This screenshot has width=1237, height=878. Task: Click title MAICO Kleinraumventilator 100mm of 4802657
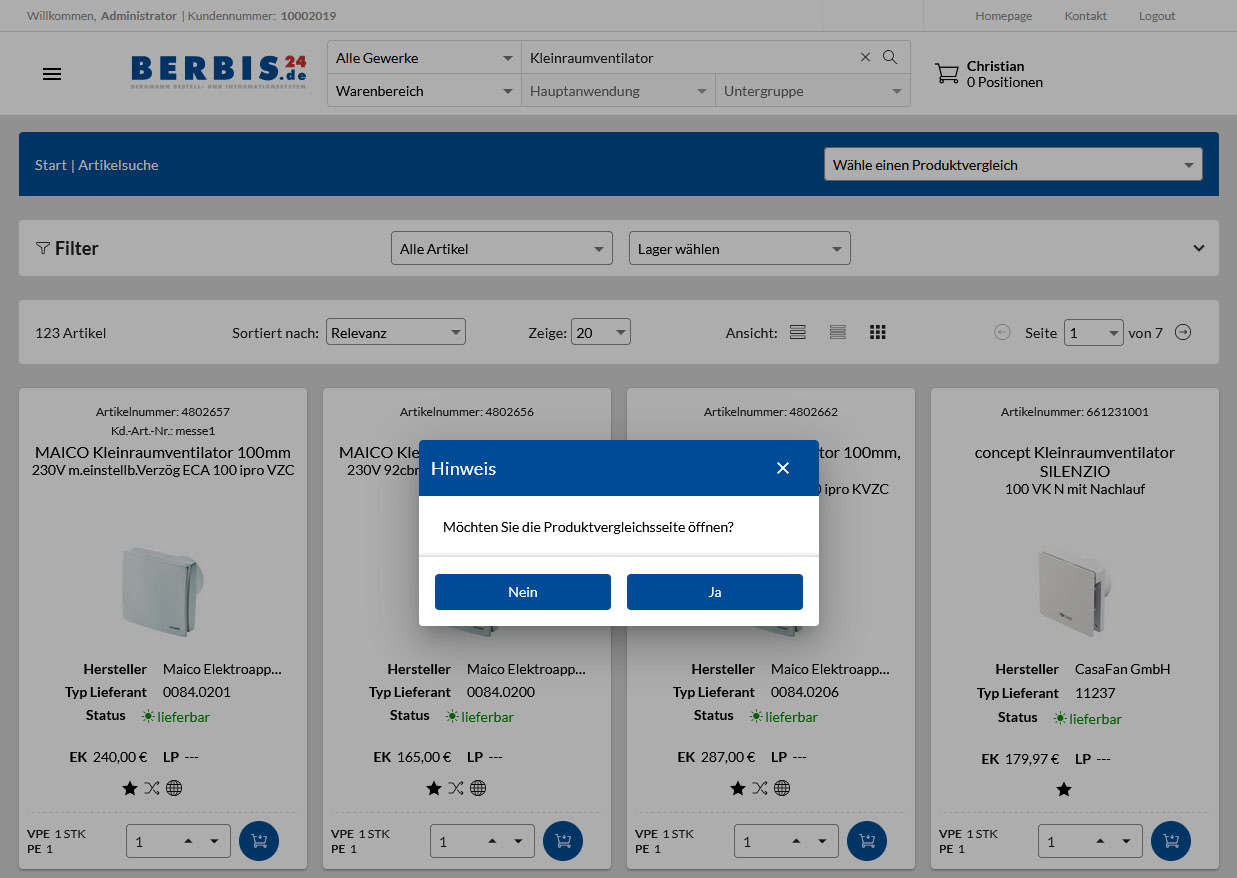coord(163,452)
